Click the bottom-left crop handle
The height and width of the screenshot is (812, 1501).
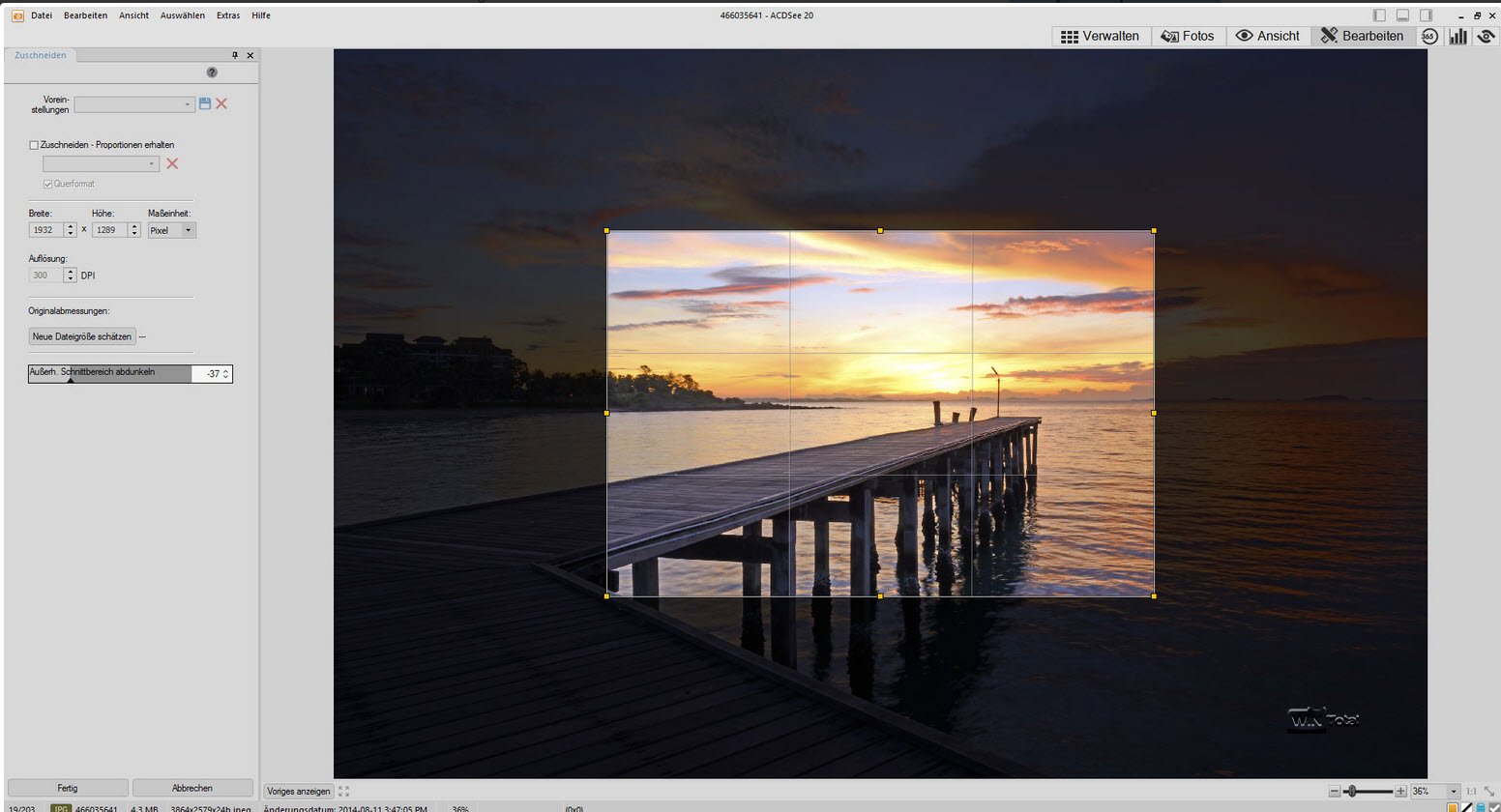click(x=606, y=595)
